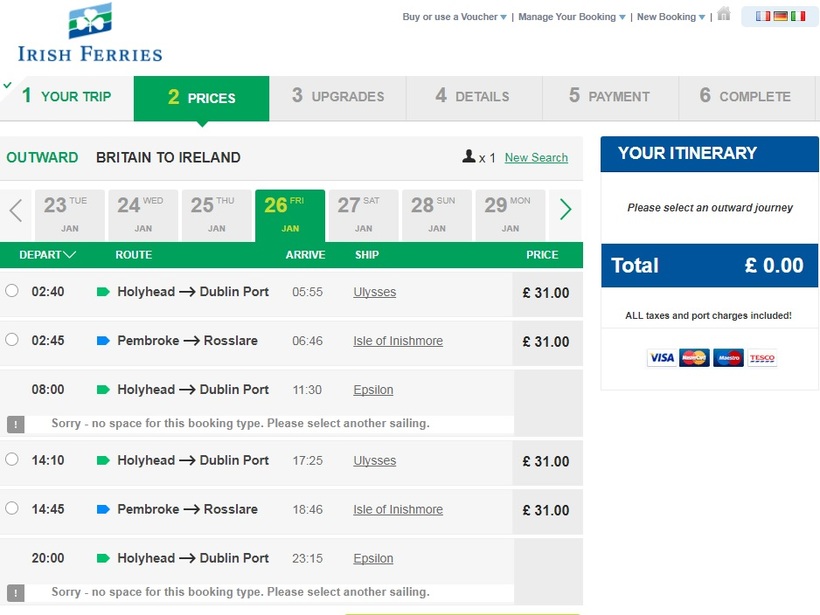
Task: Click the ROUTE column header
Action: [x=134, y=255]
